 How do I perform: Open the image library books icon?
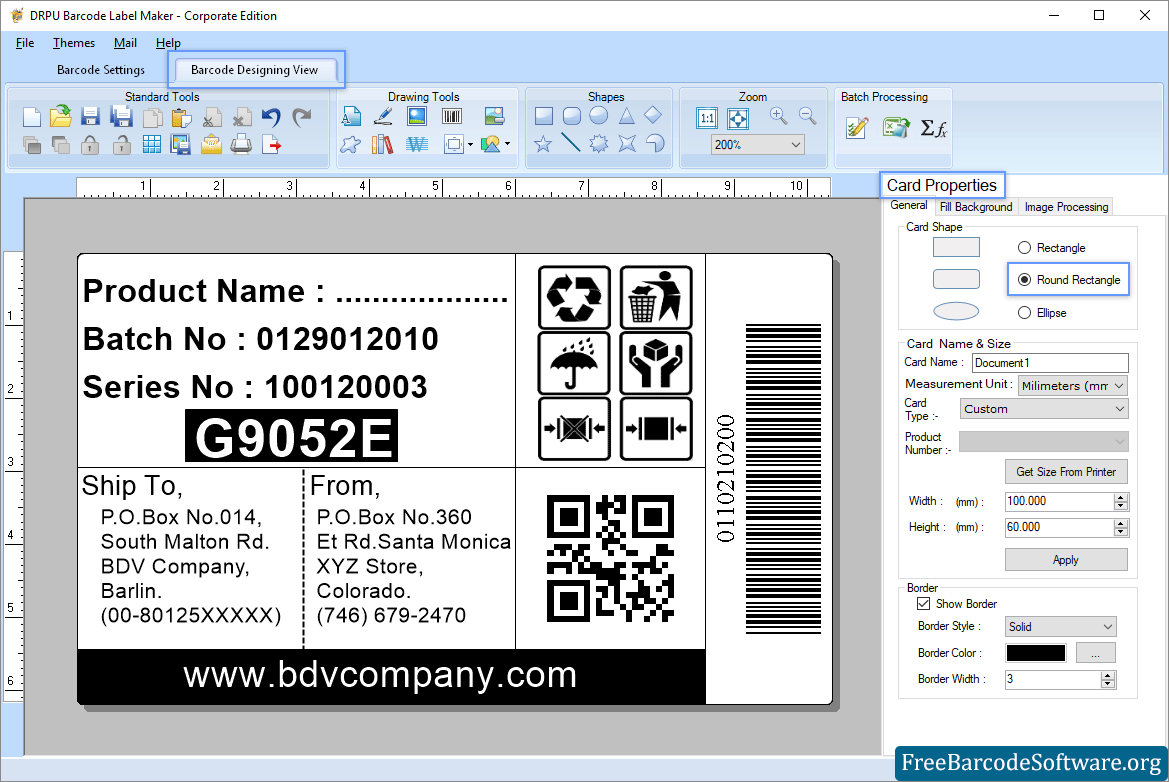tap(382, 144)
